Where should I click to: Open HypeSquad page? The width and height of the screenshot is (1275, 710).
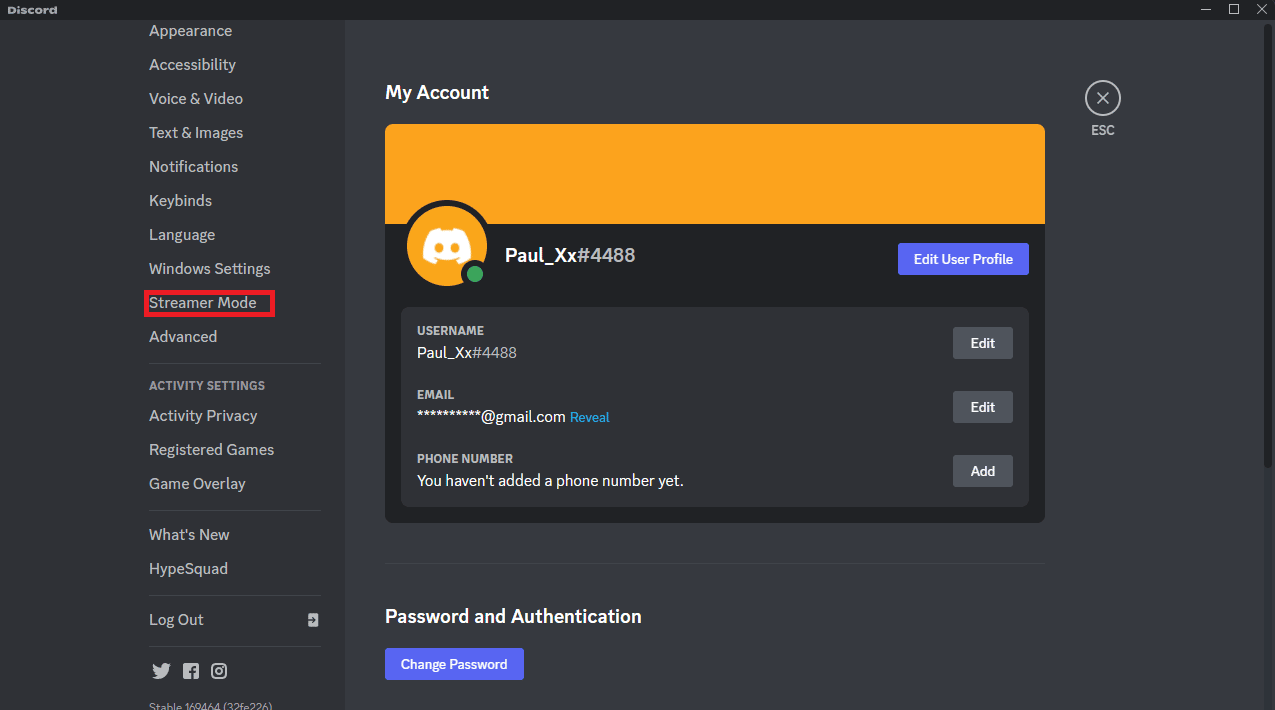tap(188, 569)
